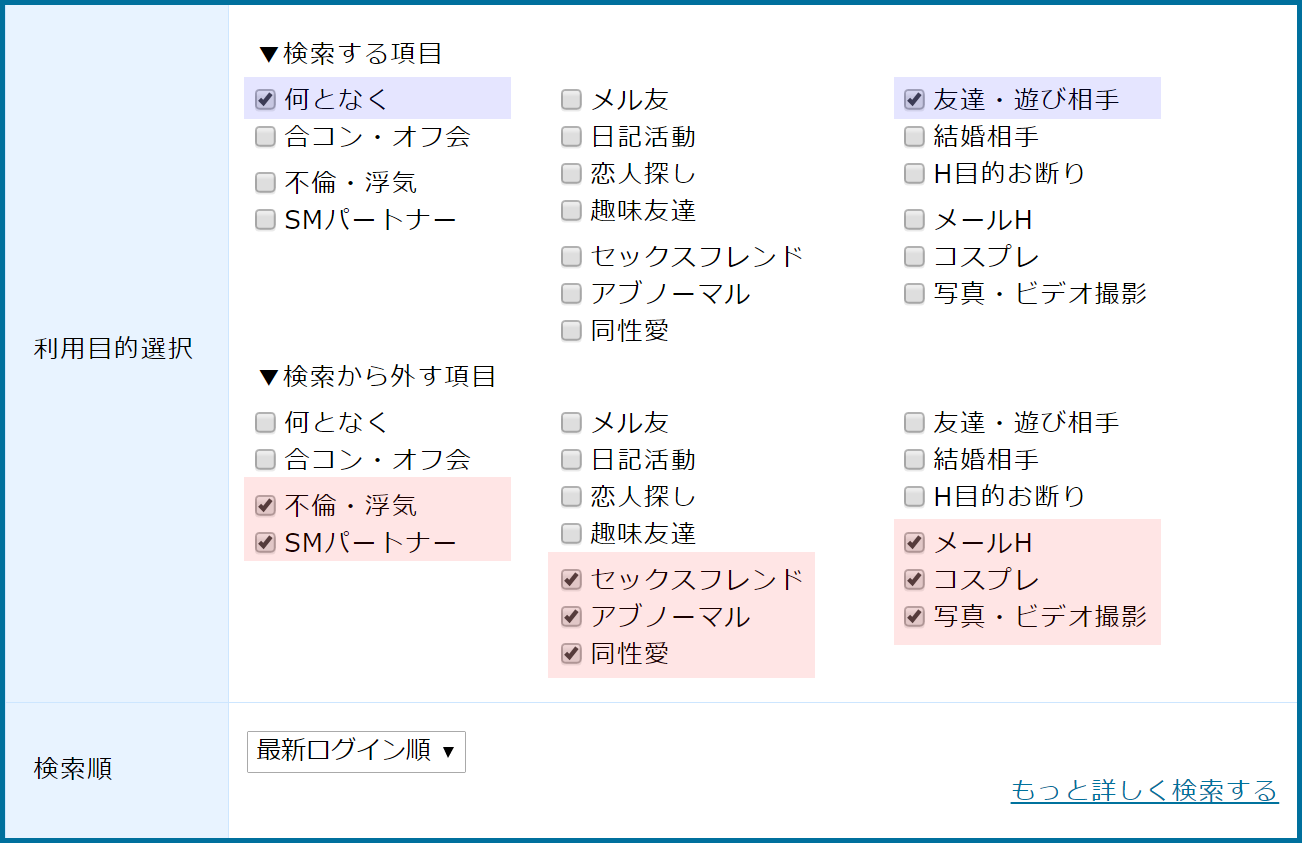The image size is (1302, 843).
Task: Uncheck 何となく in 検索する項目
Action: pyautogui.click(x=265, y=99)
